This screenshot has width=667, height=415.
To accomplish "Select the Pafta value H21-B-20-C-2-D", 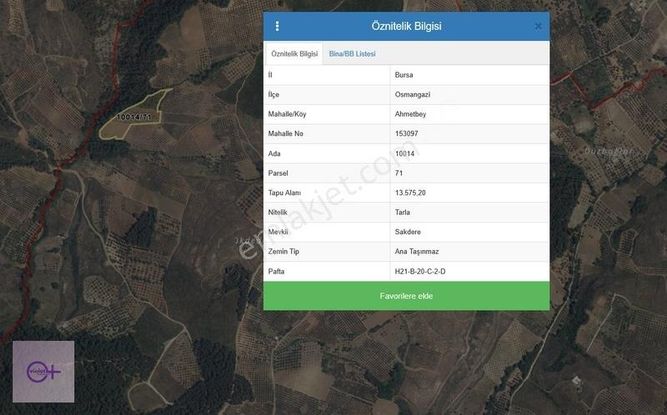I will 420,271.
